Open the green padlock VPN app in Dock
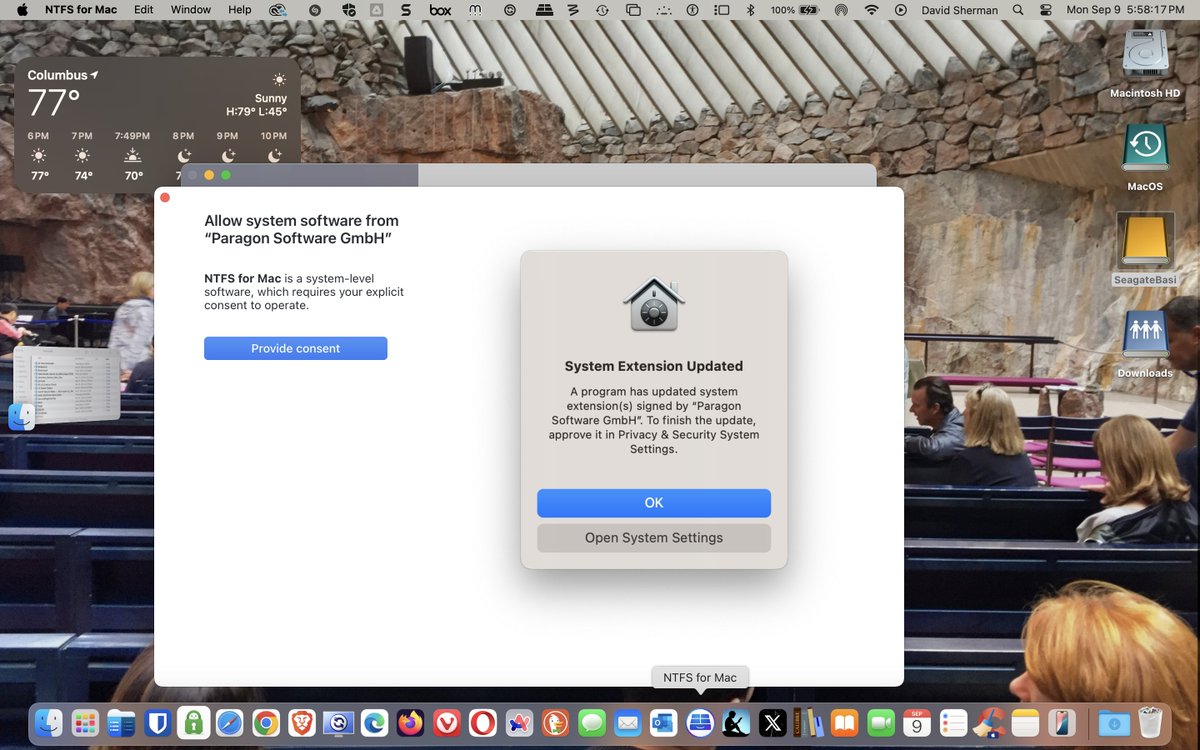1200x750 pixels. tap(193, 722)
